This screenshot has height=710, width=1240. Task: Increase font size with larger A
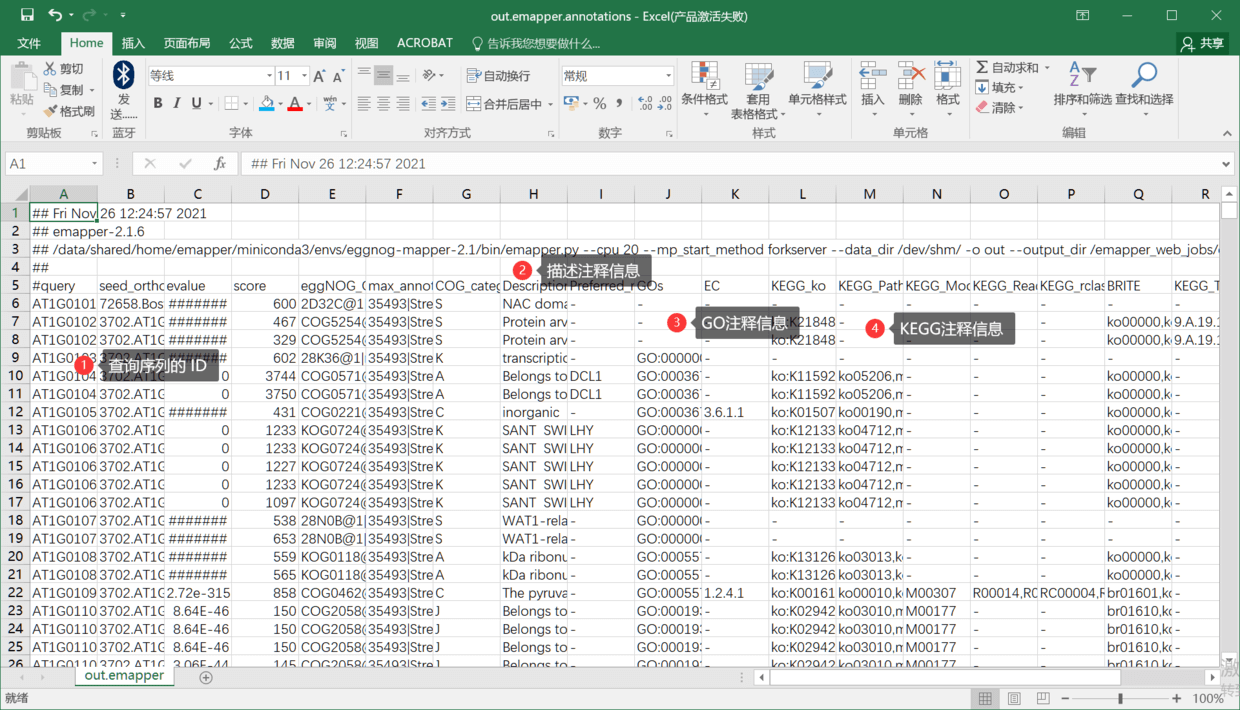coord(320,76)
